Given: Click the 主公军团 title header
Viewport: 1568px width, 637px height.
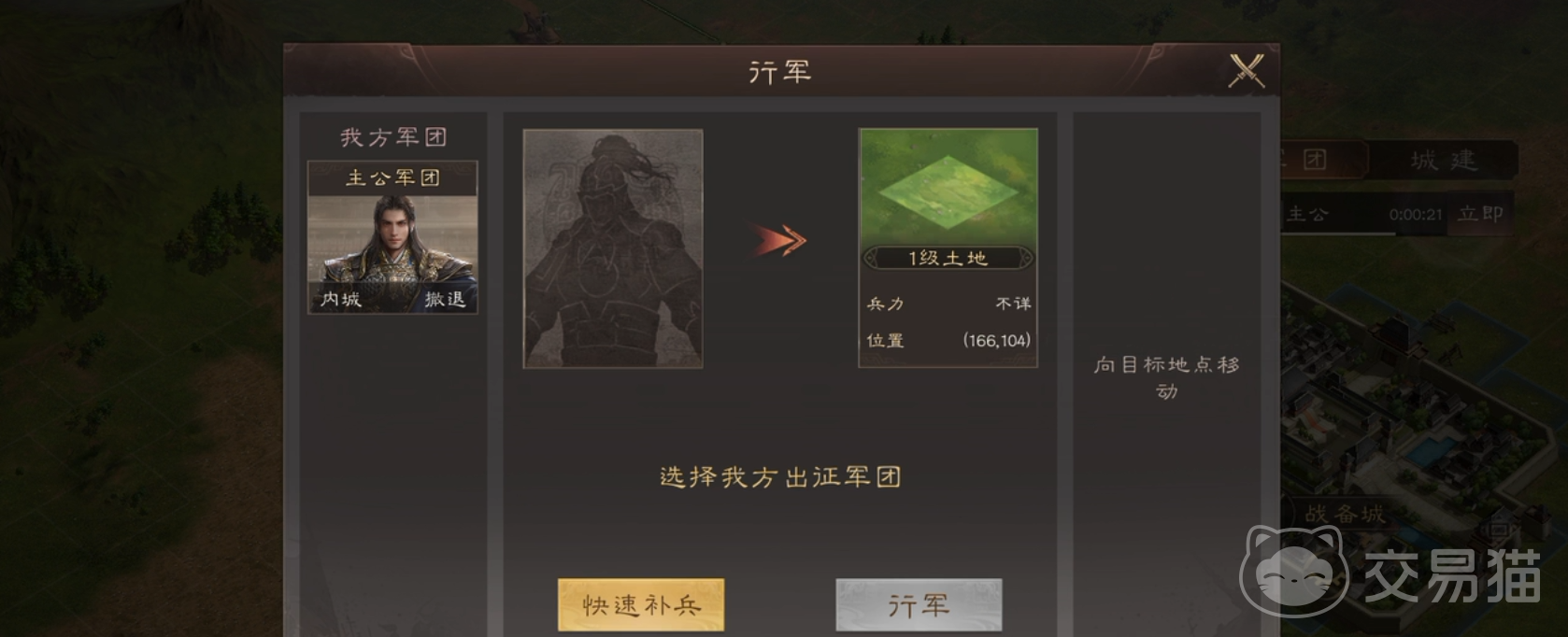Looking at the screenshot, I should [x=392, y=178].
